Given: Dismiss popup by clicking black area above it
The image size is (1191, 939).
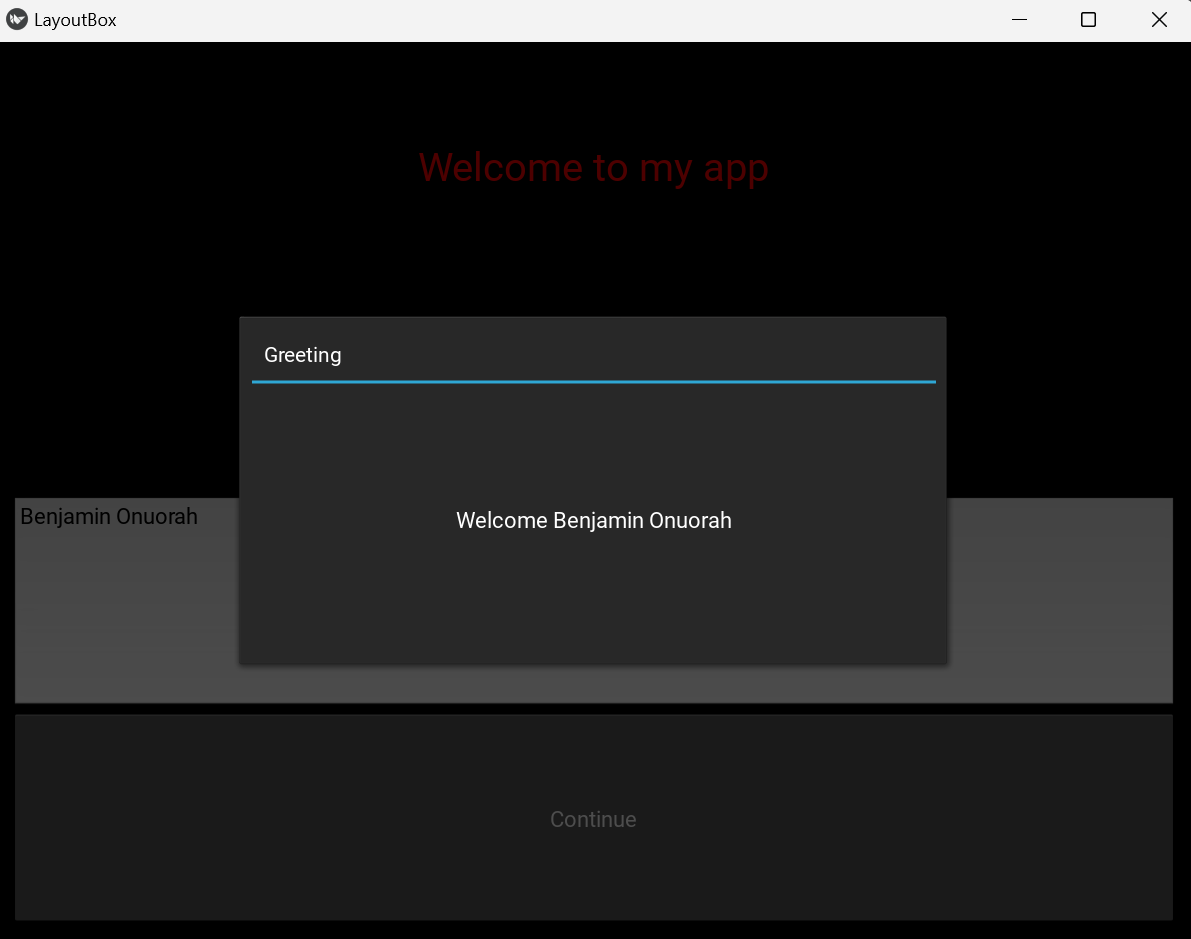Looking at the screenshot, I should (x=593, y=260).
